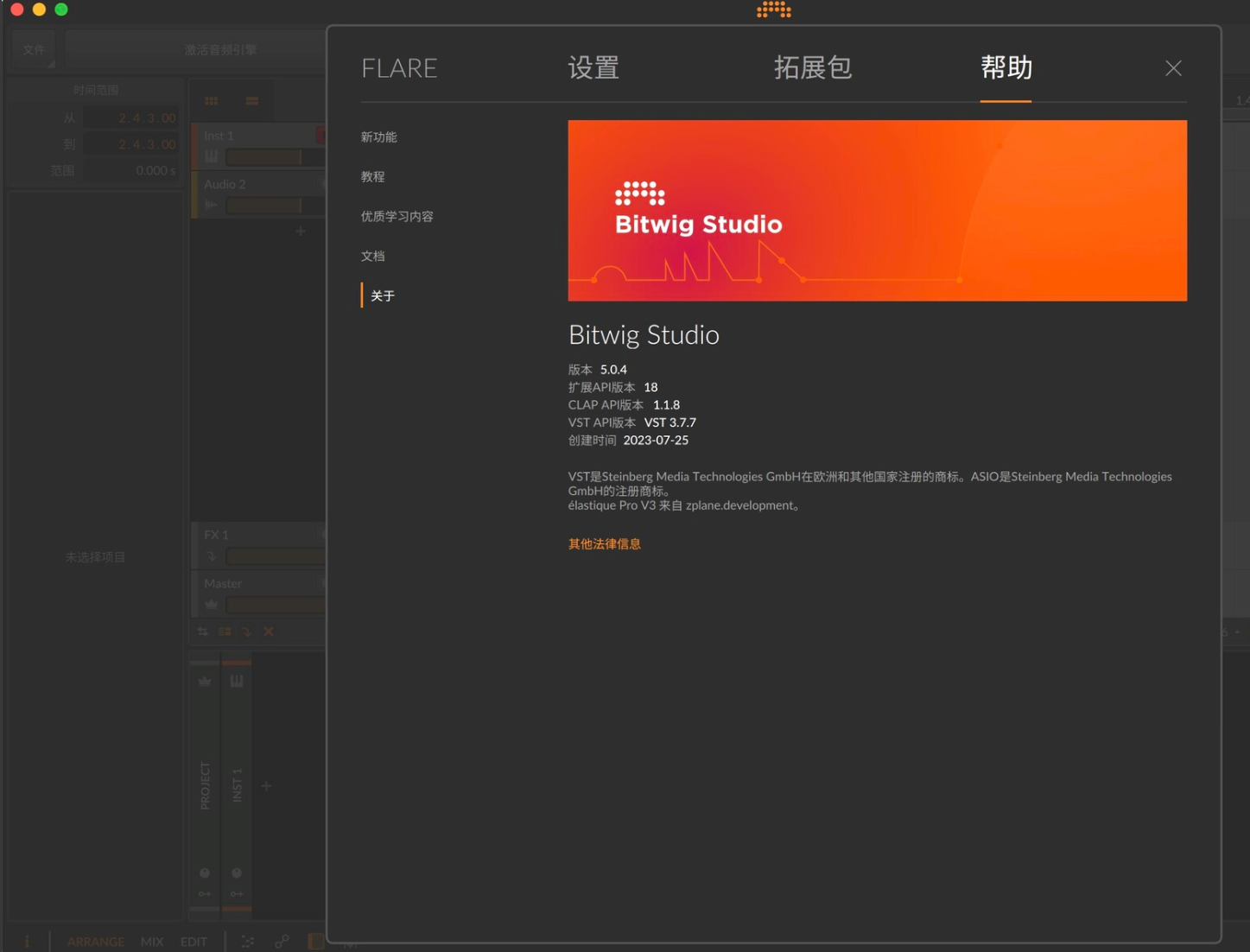
Task: Click the link nodes icon in bottom toolbar
Action: click(281, 941)
